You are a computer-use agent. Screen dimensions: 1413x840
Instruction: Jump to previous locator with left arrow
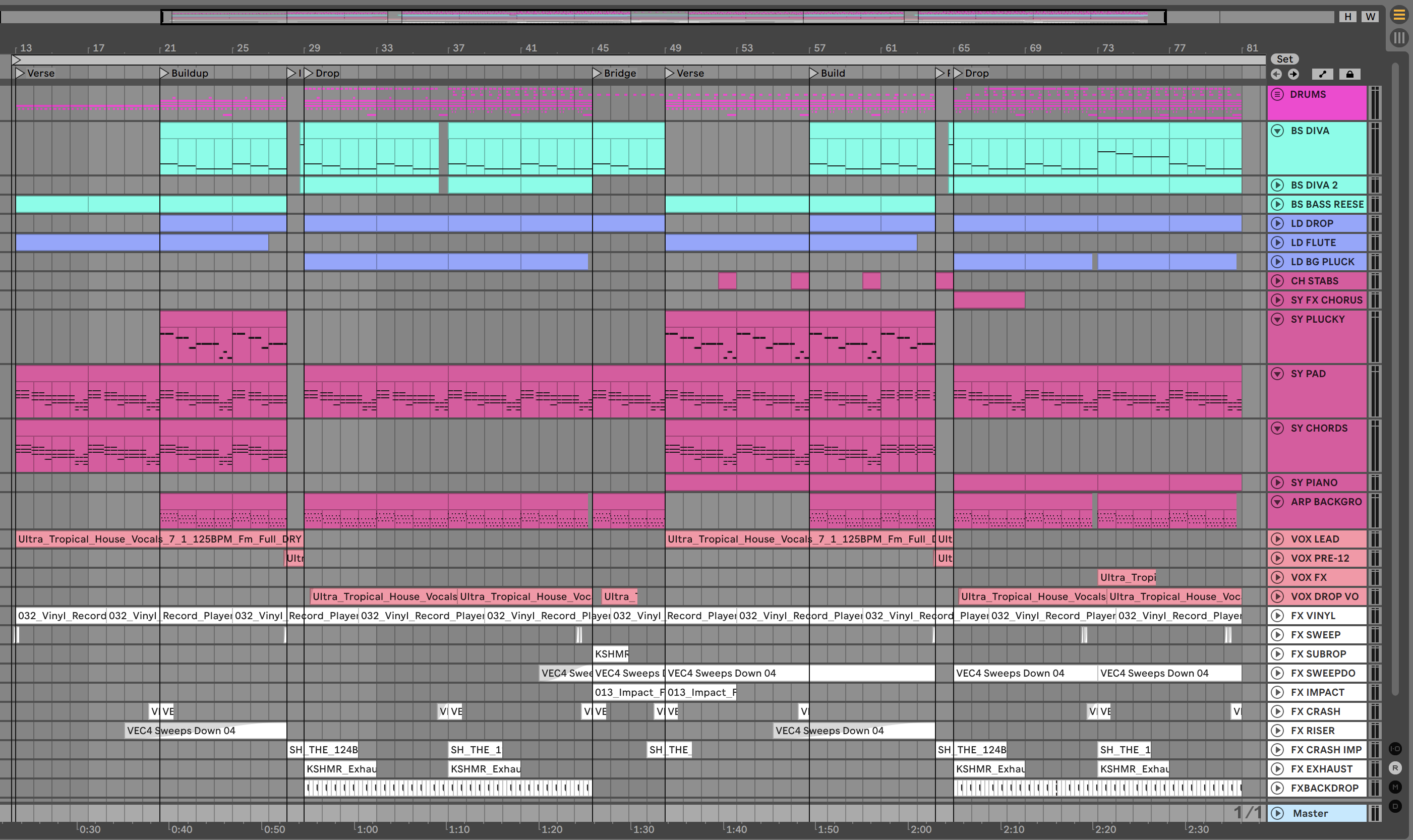click(x=1276, y=74)
